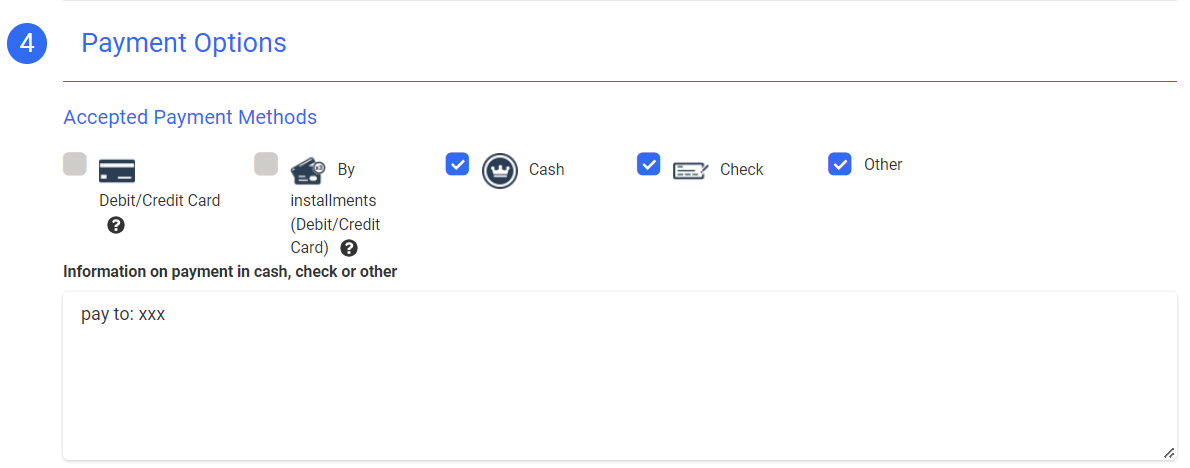Uncheck the Check payment checkbox
The height and width of the screenshot is (468, 1190).
point(649,164)
